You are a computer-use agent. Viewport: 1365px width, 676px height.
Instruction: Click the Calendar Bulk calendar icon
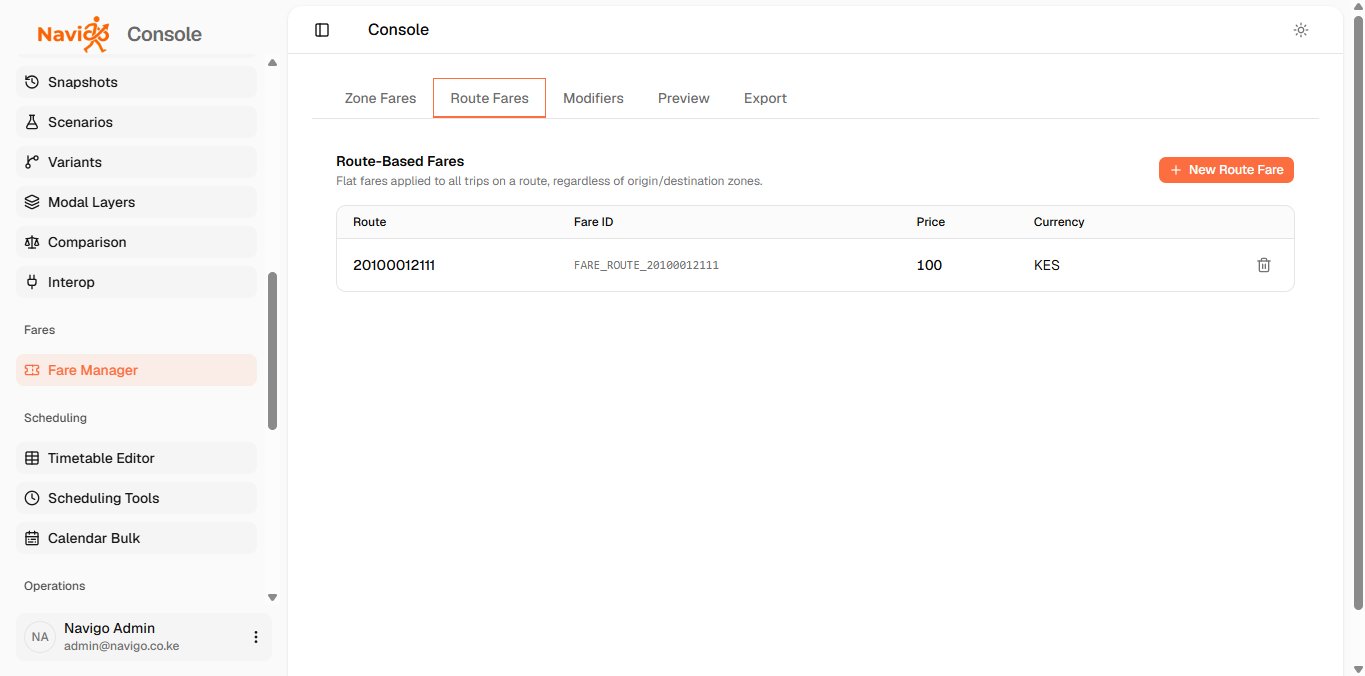(x=32, y=538)
